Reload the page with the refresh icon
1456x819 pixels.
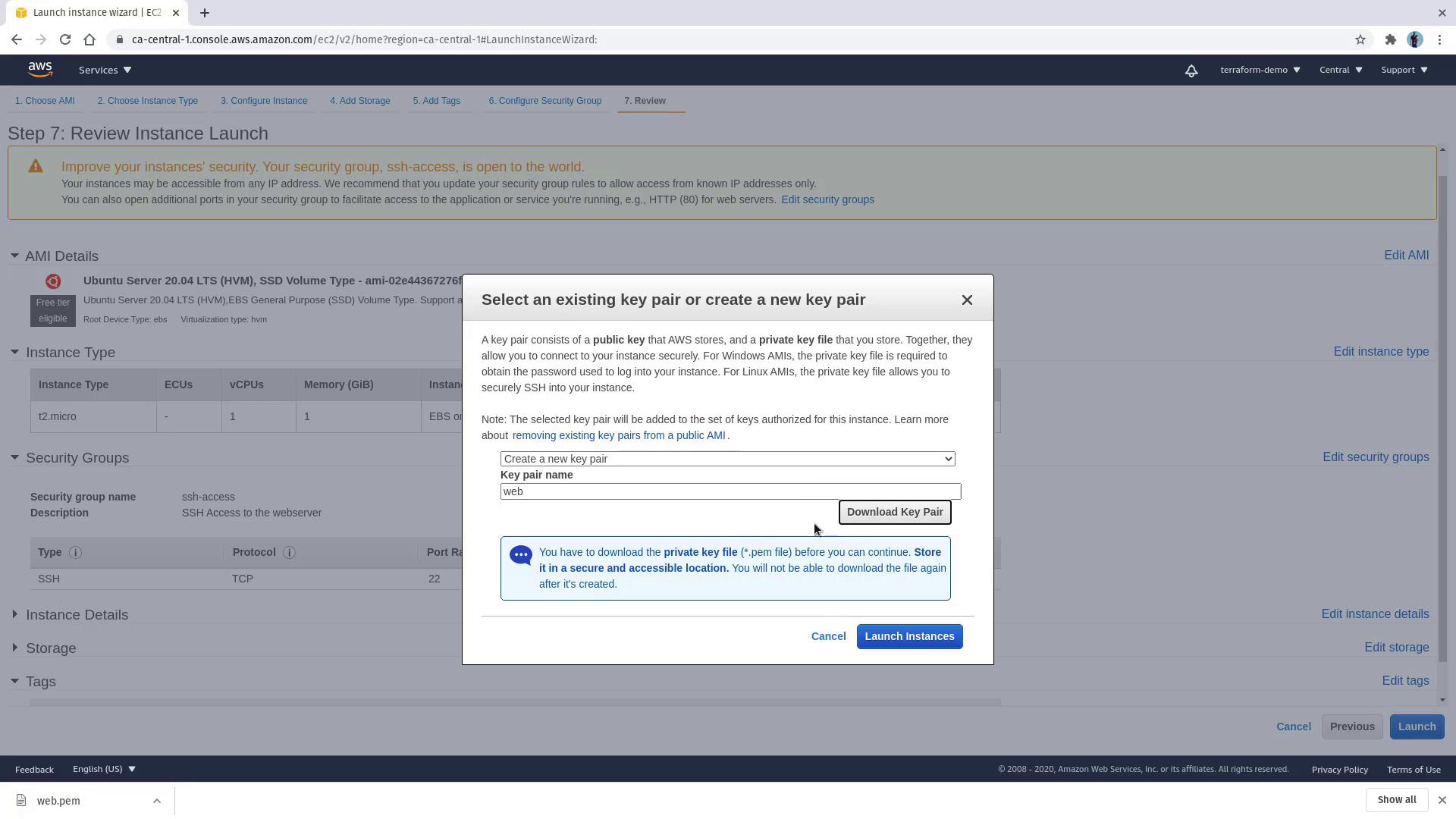(65, 39)
